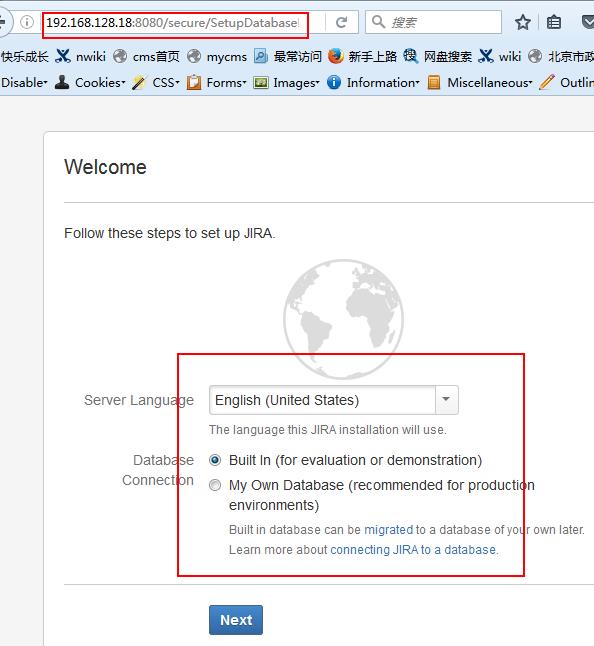594x646 pixels.
Task: Open the Miscellaneous developer toolbar menu
Action: [x=479, y=83]
